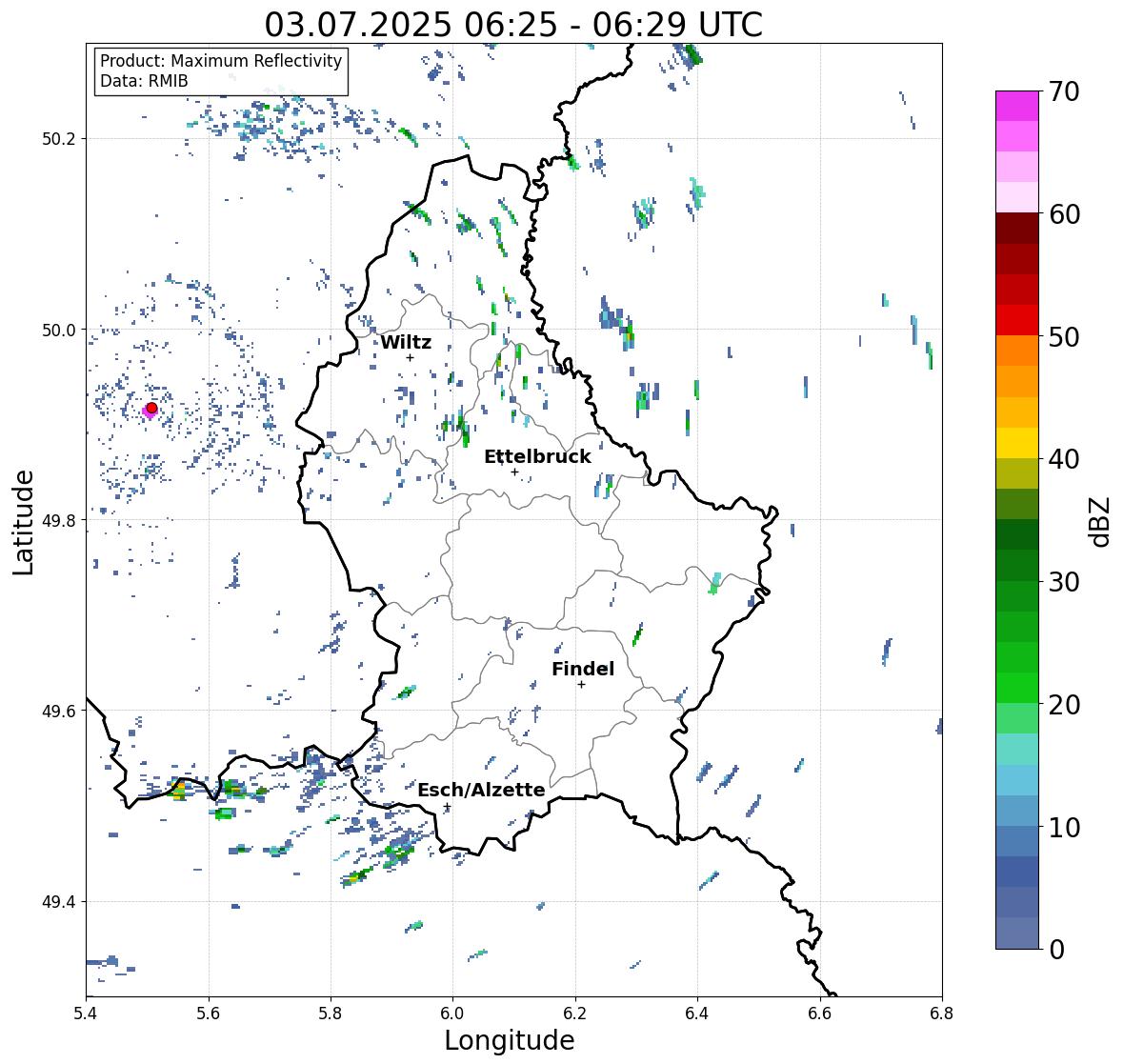Click the latitude tick label 49.8

click(x=59, y=520)
